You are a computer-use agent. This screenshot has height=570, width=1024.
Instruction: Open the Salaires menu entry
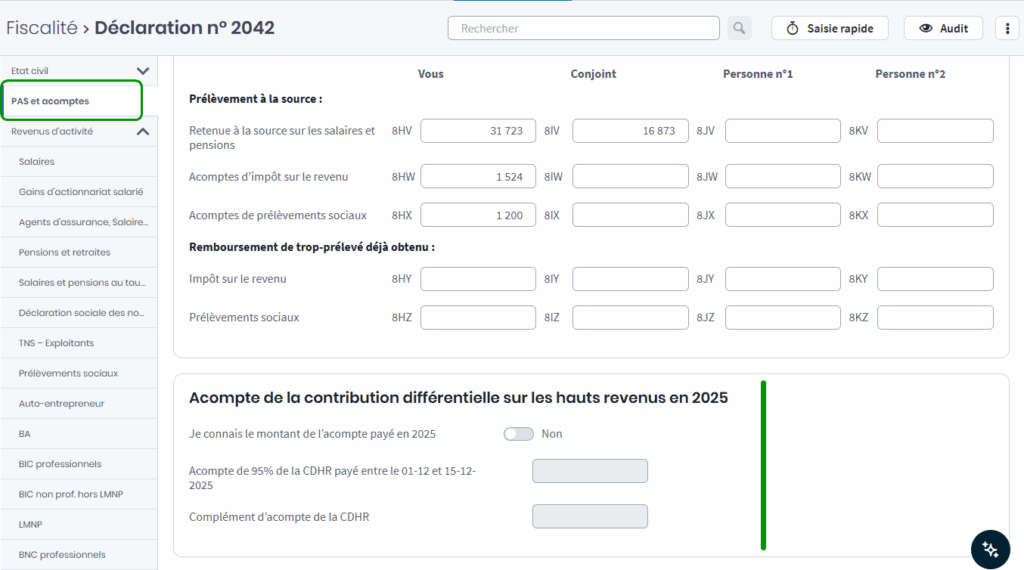(x=37, y=162)
